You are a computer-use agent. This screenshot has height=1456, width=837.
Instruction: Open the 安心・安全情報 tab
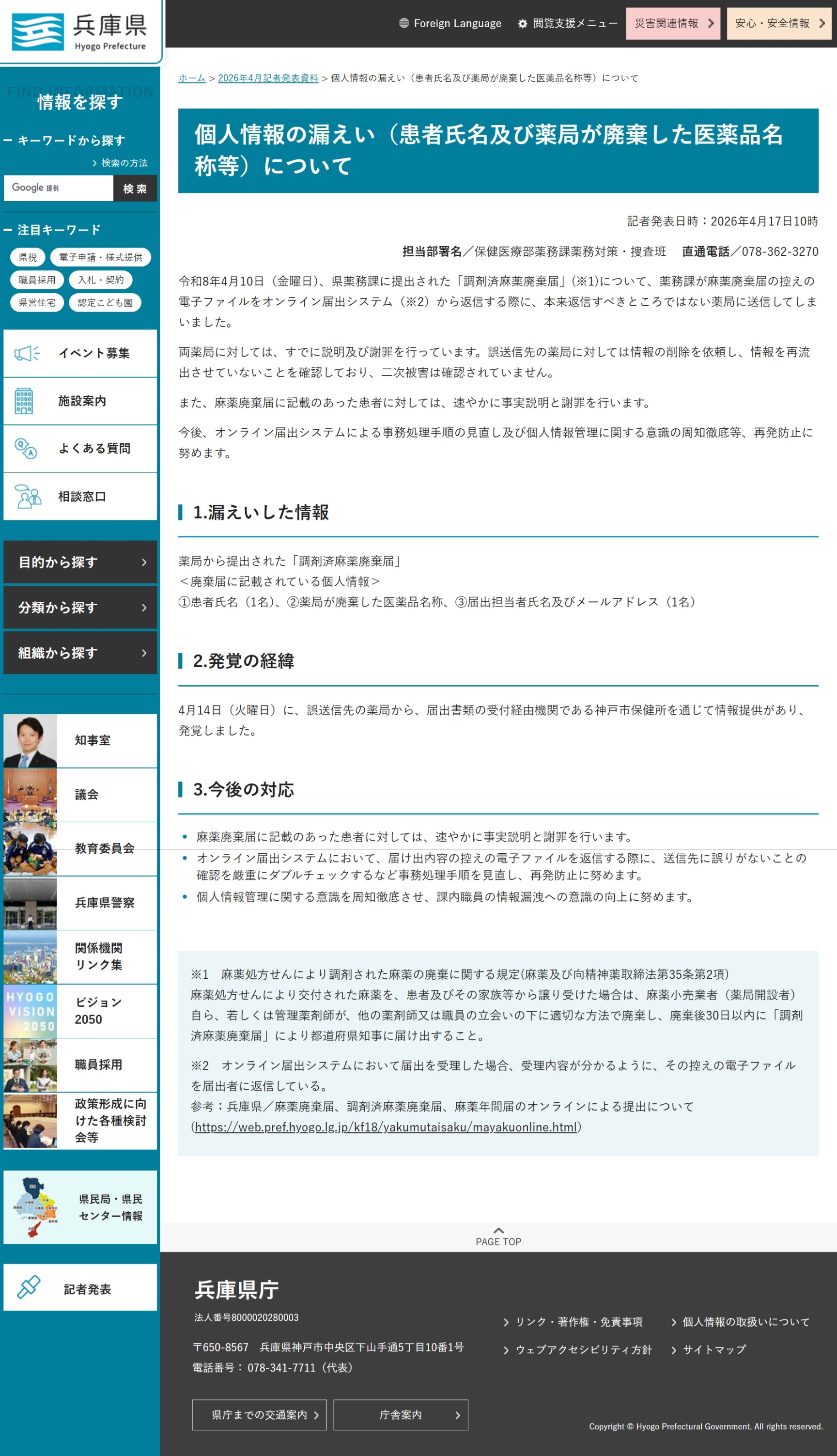pyautogui.click(x=778, y=24)
